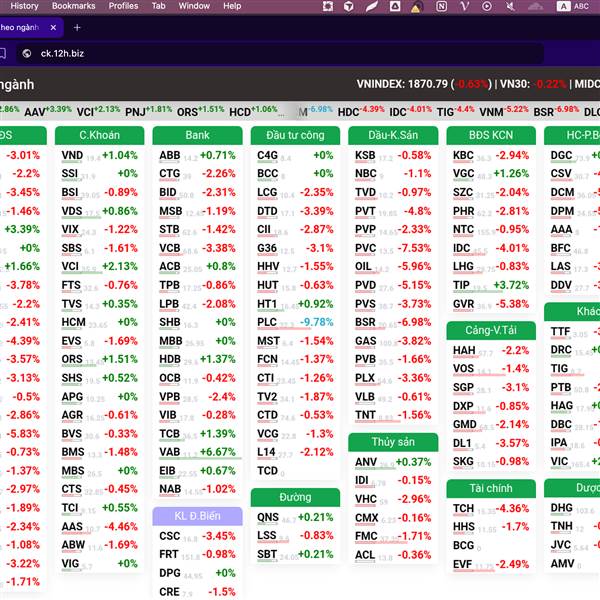Open stock DHG in the Dược list
This screenshot has height=600, width=600.
[x=562, y=508]
